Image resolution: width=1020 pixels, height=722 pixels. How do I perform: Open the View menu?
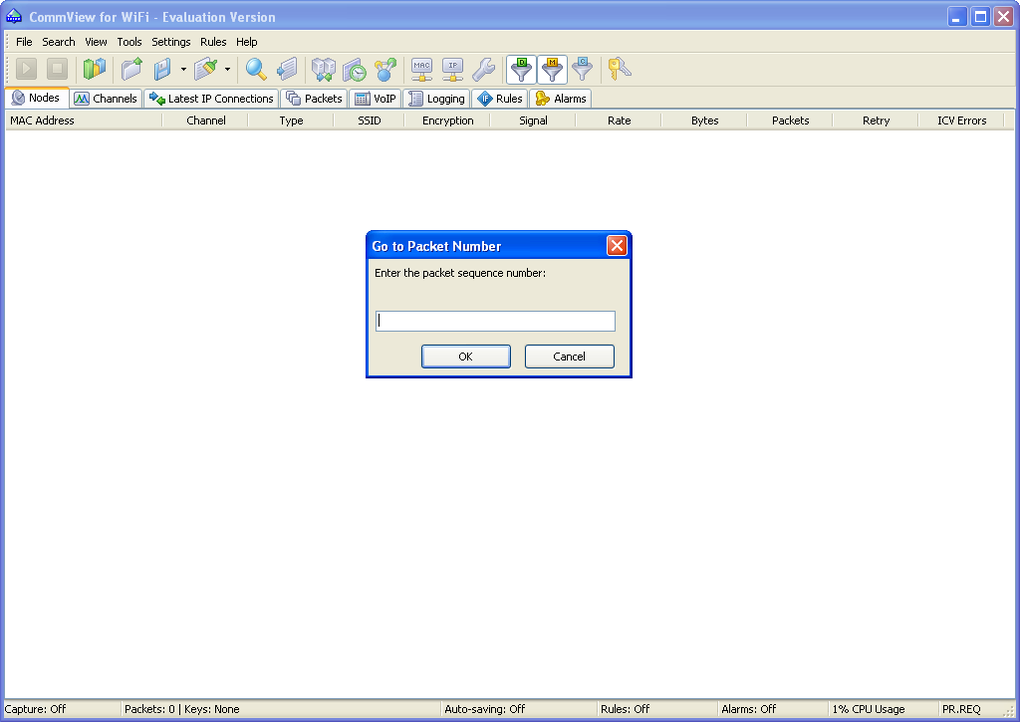click(x=96, y=42)
